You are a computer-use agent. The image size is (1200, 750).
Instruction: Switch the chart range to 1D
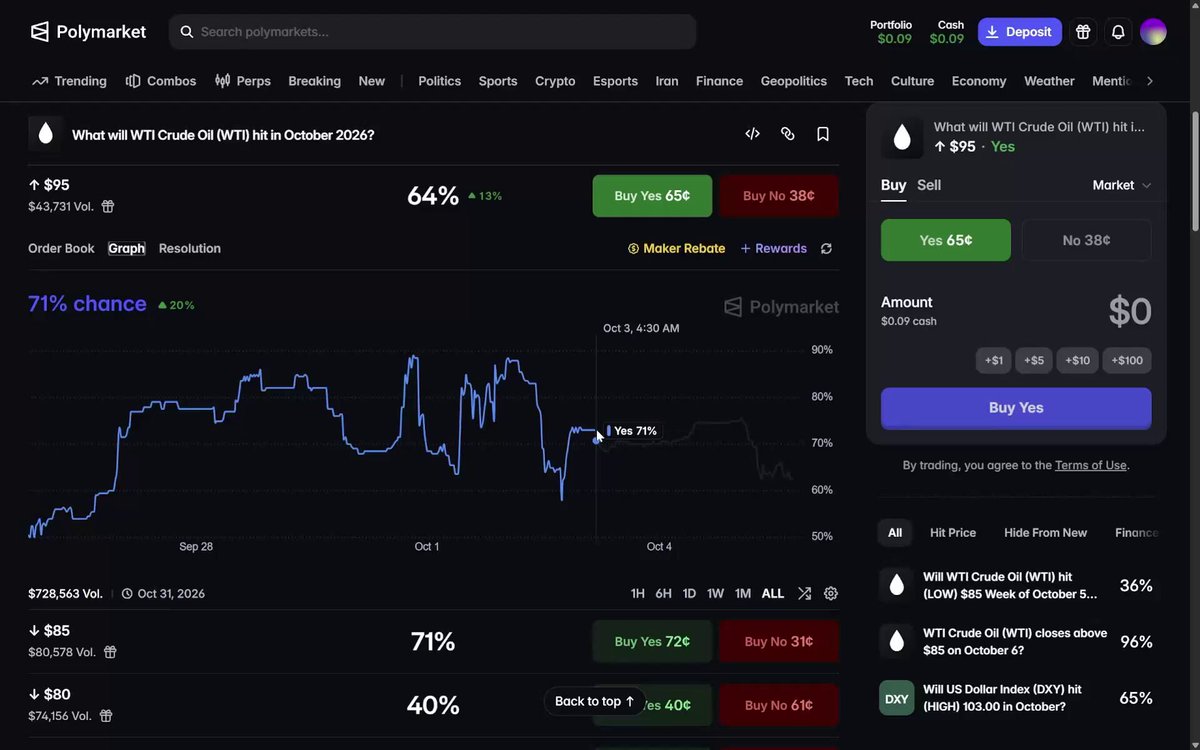tap(689, 593)
